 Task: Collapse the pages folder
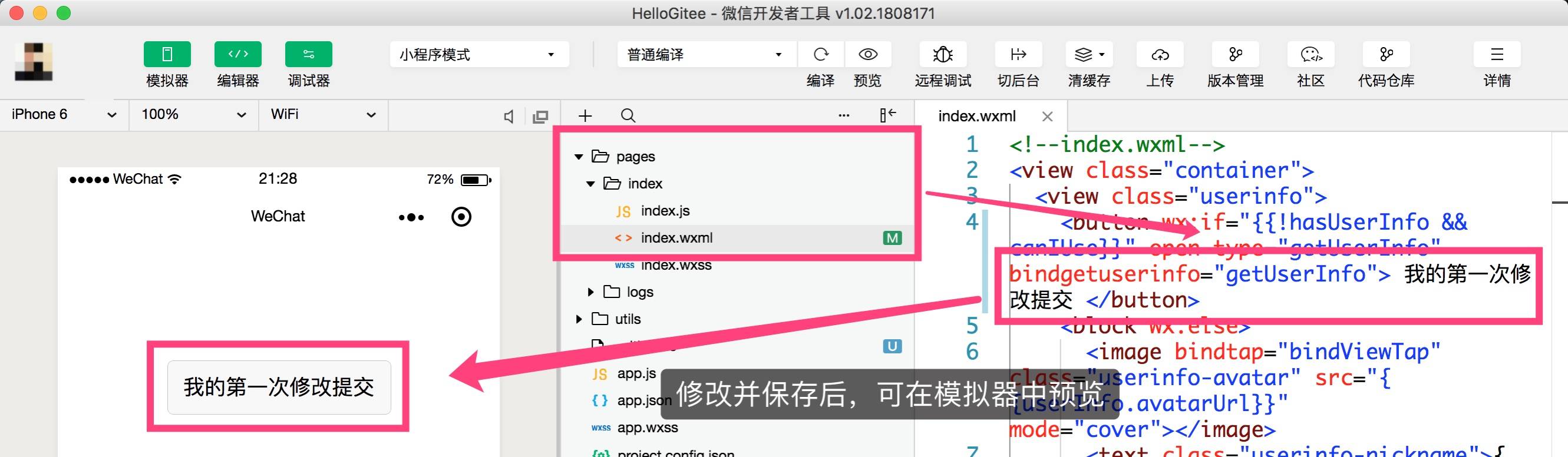click(x=578, y=157)
